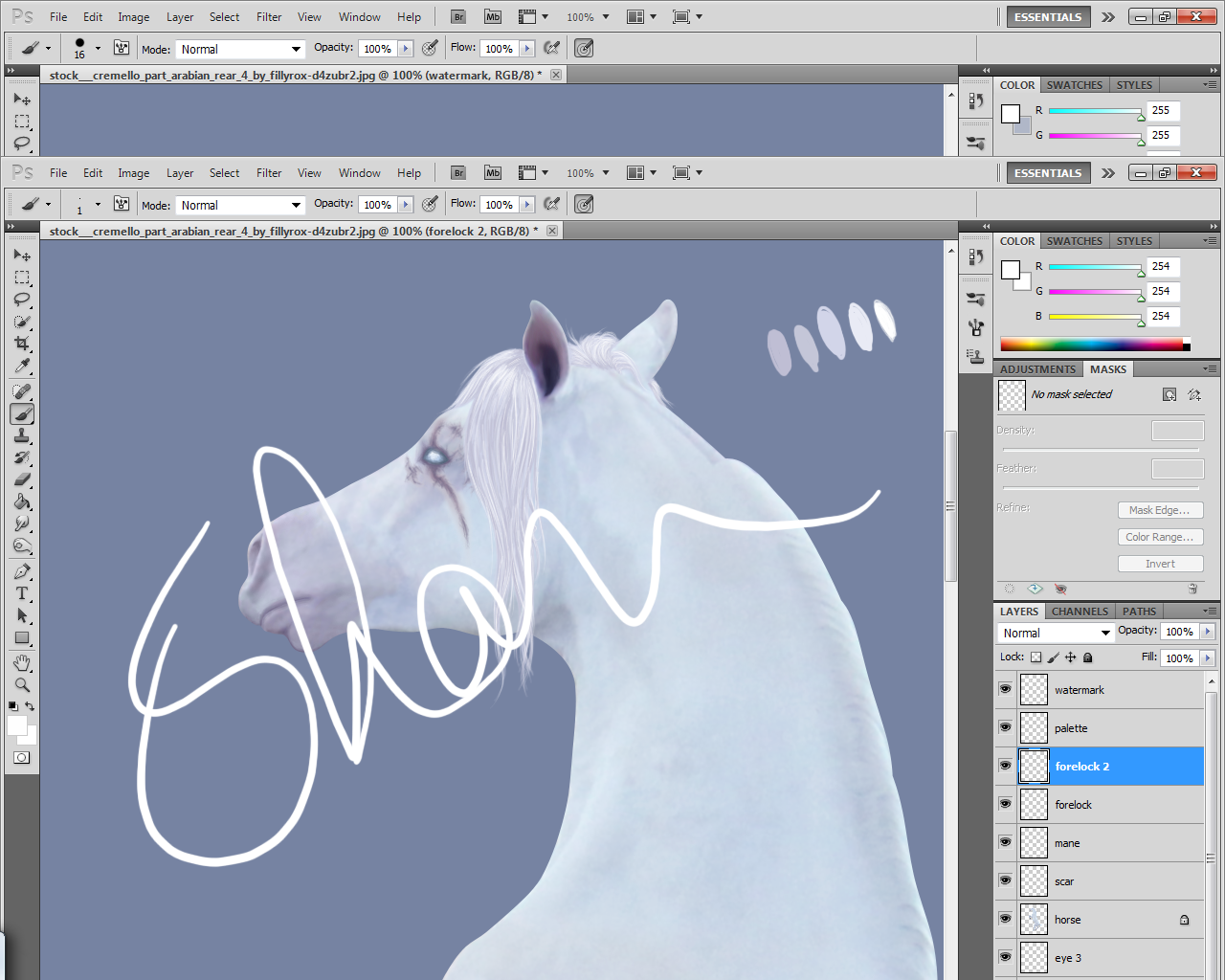Image resolution: width=1225 pixels, height=980 pixels.
Task: Toggle the Brush panel in front options bar
Action: tap(122, 204)
